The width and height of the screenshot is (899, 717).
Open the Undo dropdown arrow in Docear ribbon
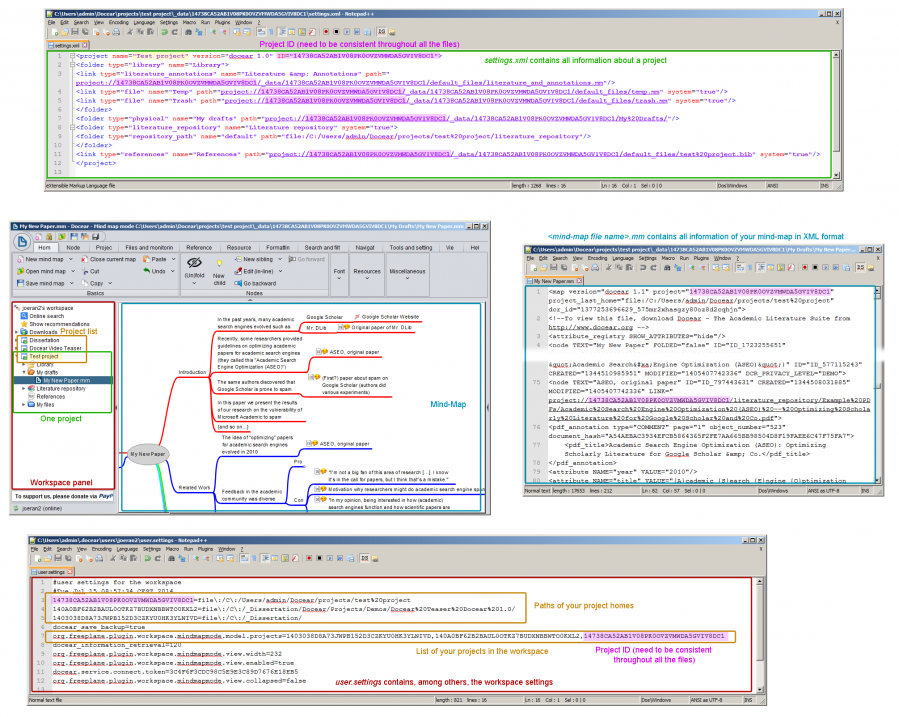(x=173, y=271)
